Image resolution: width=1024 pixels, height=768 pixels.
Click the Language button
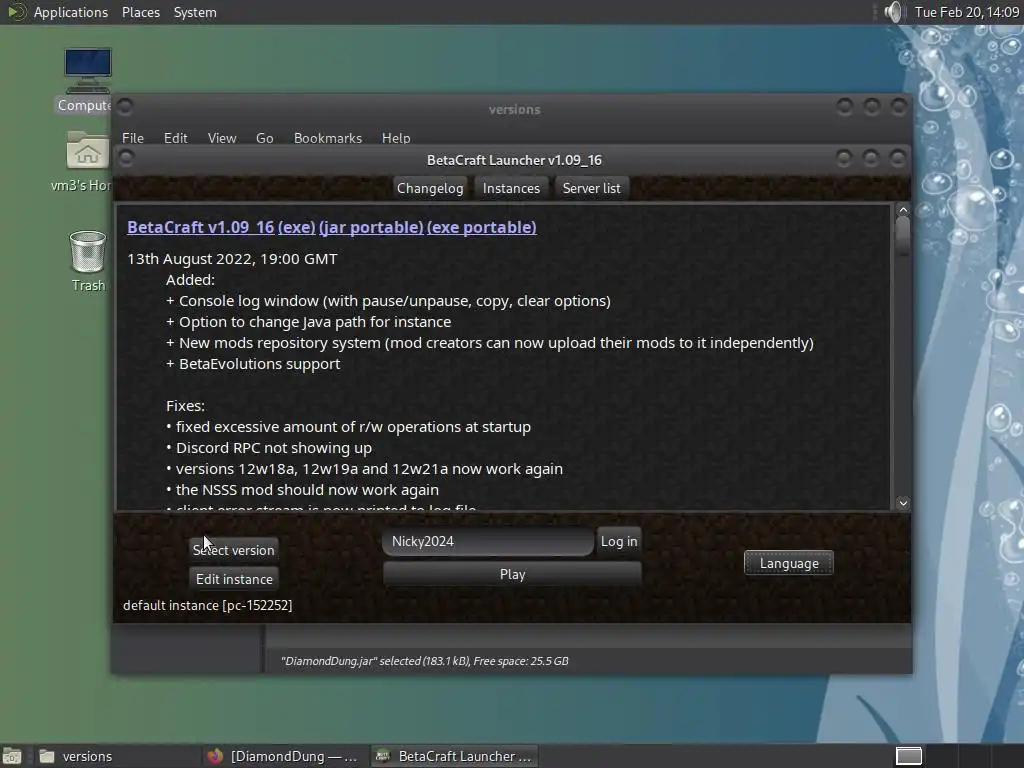789,563
